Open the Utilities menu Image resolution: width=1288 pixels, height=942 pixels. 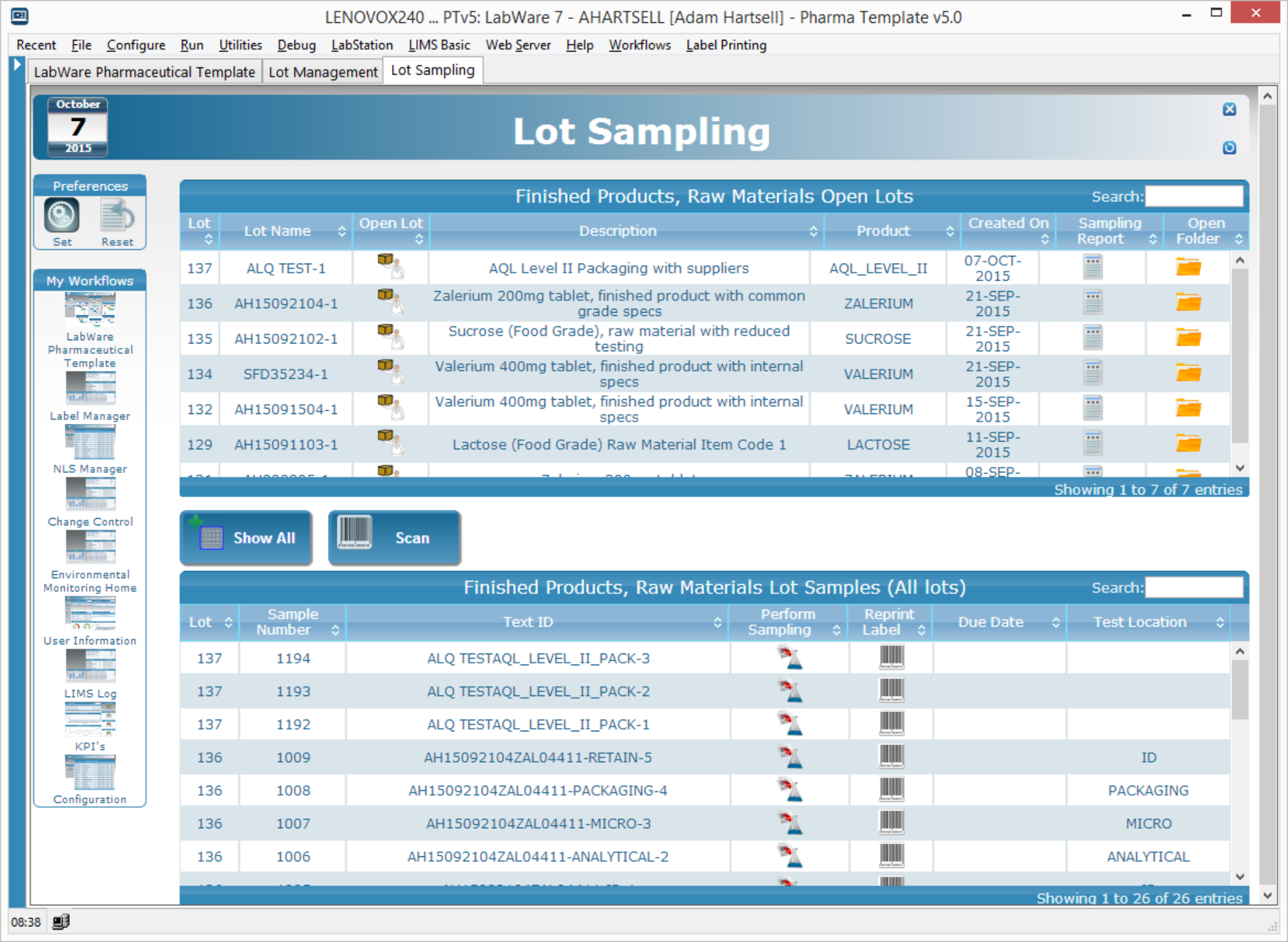point(240,45)
